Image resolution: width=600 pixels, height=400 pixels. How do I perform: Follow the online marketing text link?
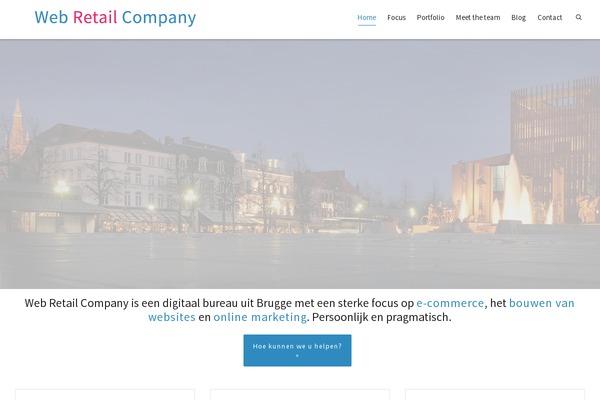pyautogui.click(x=260, y=317)
